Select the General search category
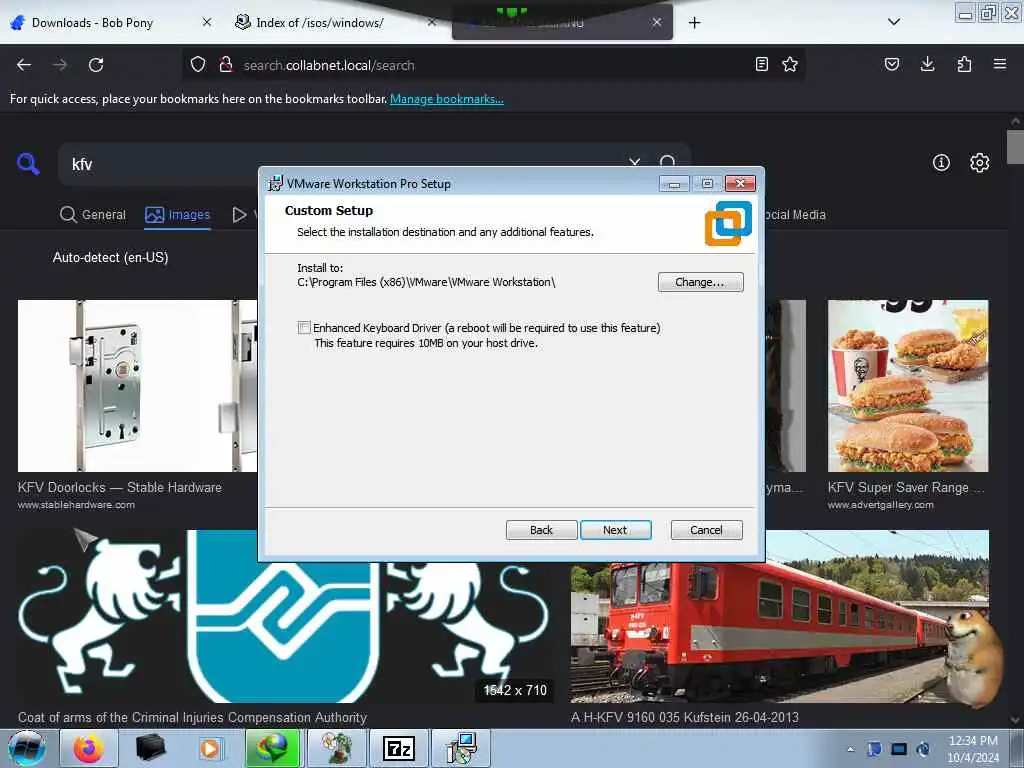The width and height of the screenshot is (1024, 768). [93, 214]
